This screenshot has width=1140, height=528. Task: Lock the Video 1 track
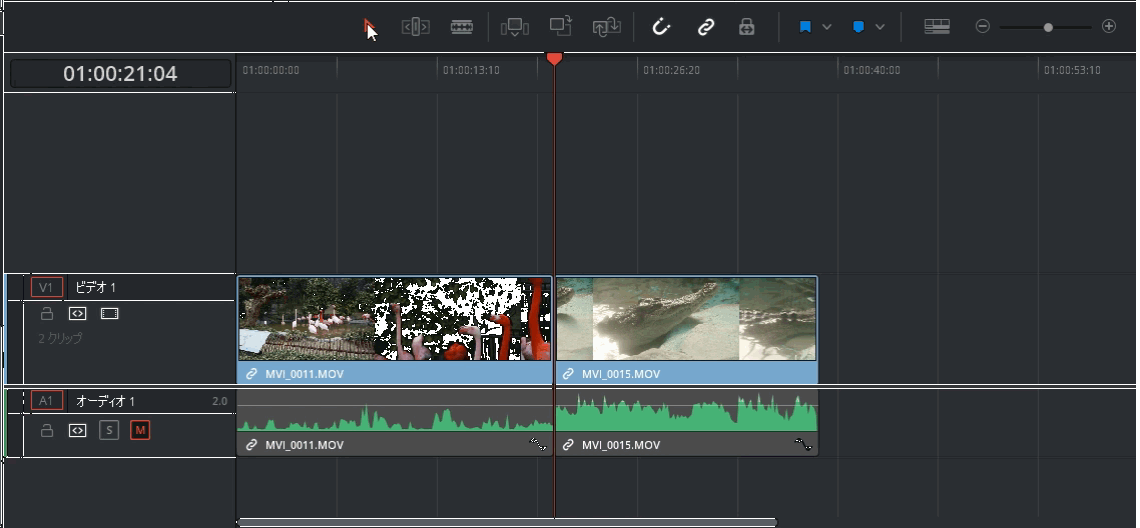47,313
